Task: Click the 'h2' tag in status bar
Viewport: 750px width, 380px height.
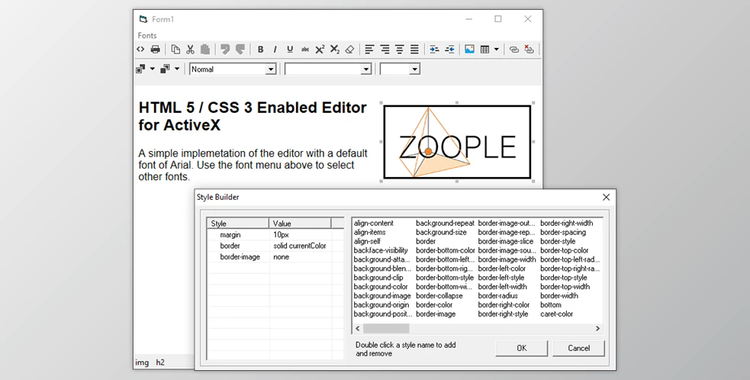Action: coord(160,363)
